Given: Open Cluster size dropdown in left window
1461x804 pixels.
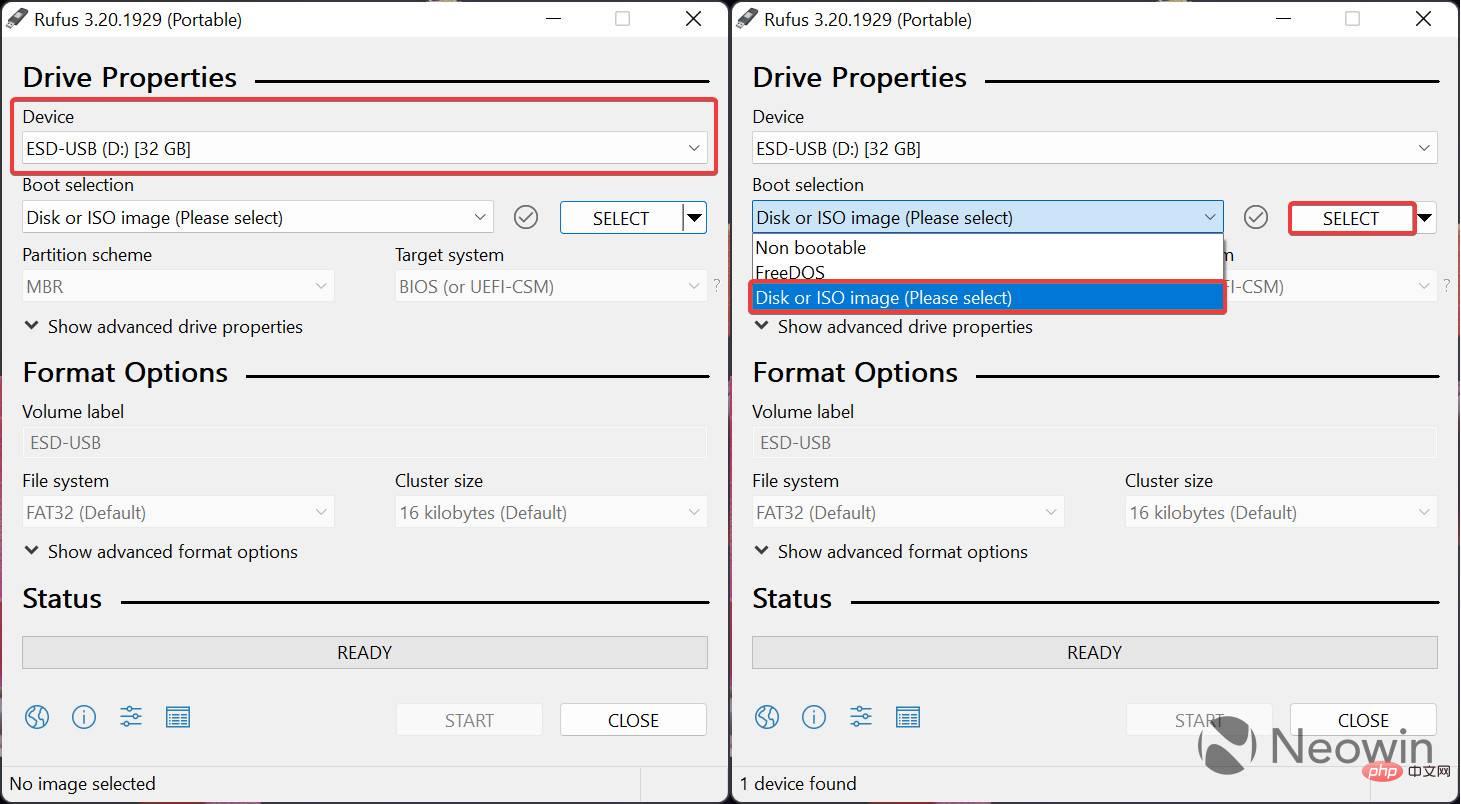Looking at the screenshot, I should click(x=551, y=512).
